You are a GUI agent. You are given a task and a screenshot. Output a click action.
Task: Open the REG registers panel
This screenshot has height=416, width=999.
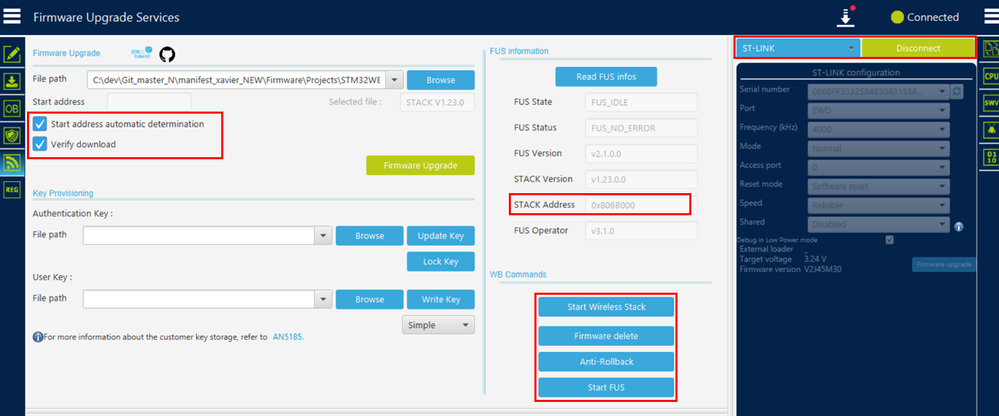pos(12,189)
